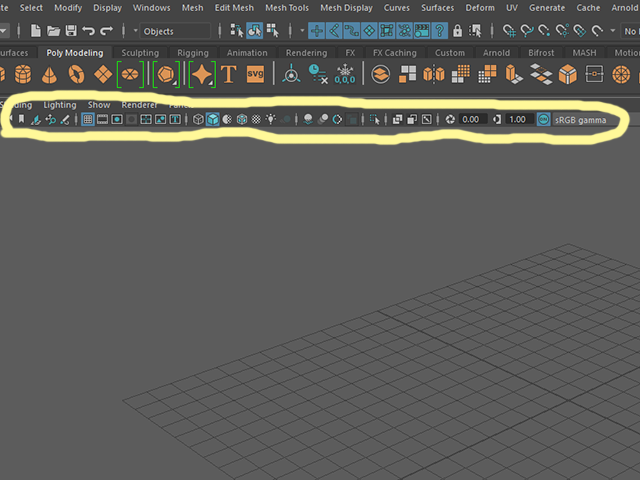The height and width of the screenshot is (480, 640).
Task: Click the Separate meshes shelf icon
Action: click(407, 75)
